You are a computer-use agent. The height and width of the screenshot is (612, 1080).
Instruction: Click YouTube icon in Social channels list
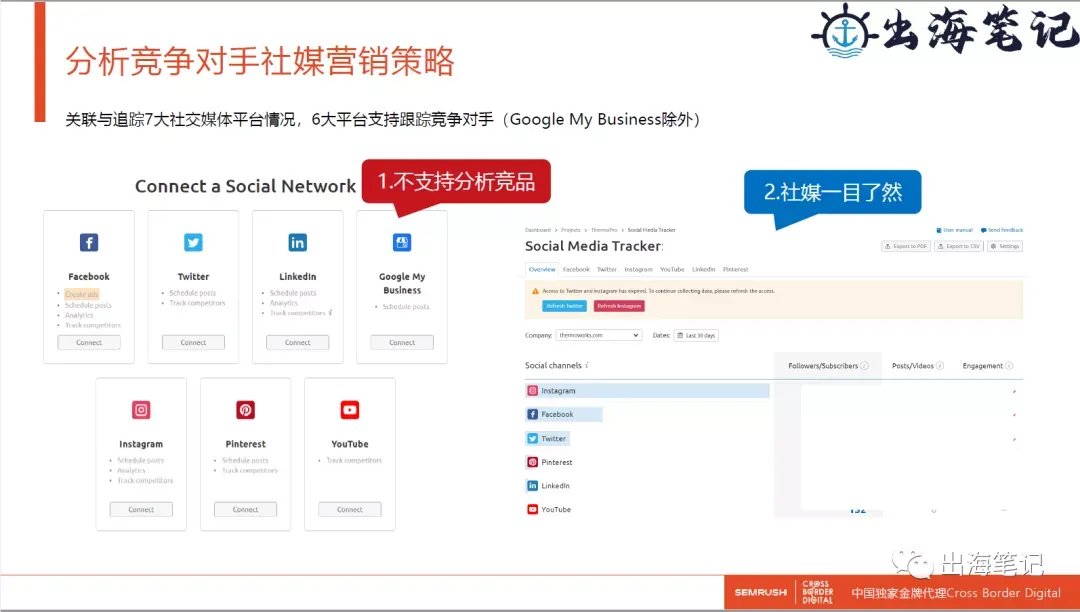point(532,509)
